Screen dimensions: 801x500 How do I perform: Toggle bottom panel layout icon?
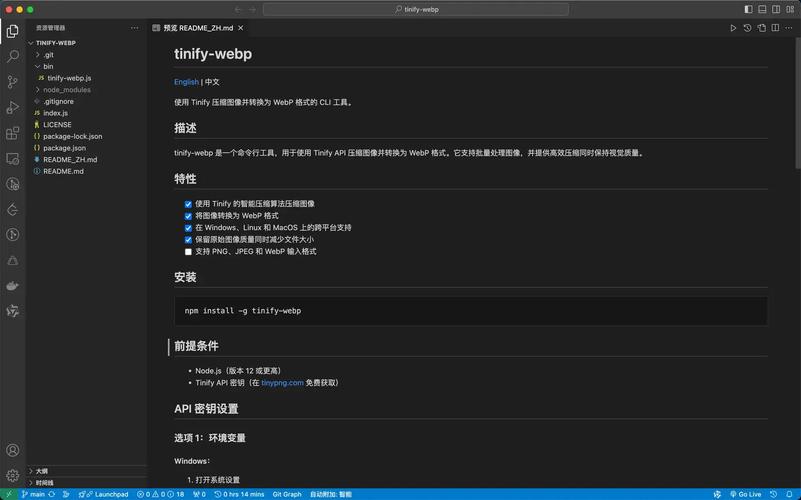click(x=762, y=9)
